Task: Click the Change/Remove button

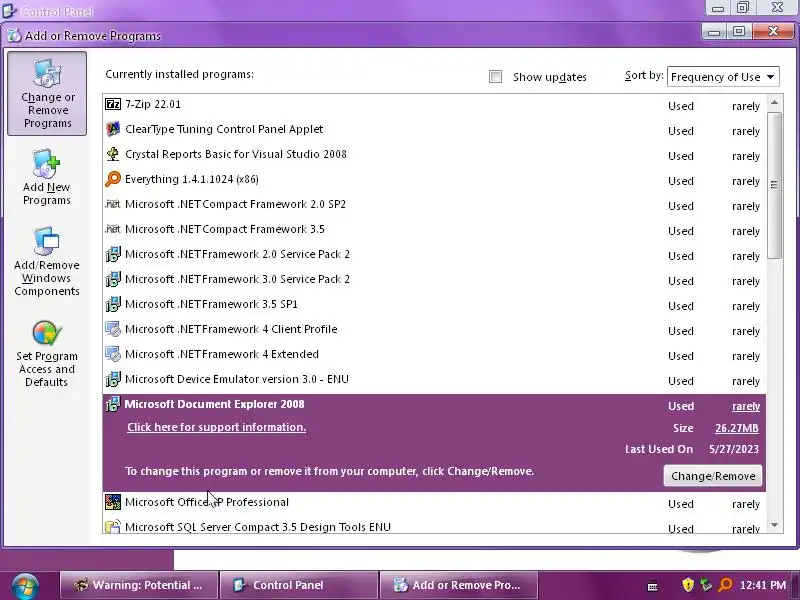Action: point(713,476)
